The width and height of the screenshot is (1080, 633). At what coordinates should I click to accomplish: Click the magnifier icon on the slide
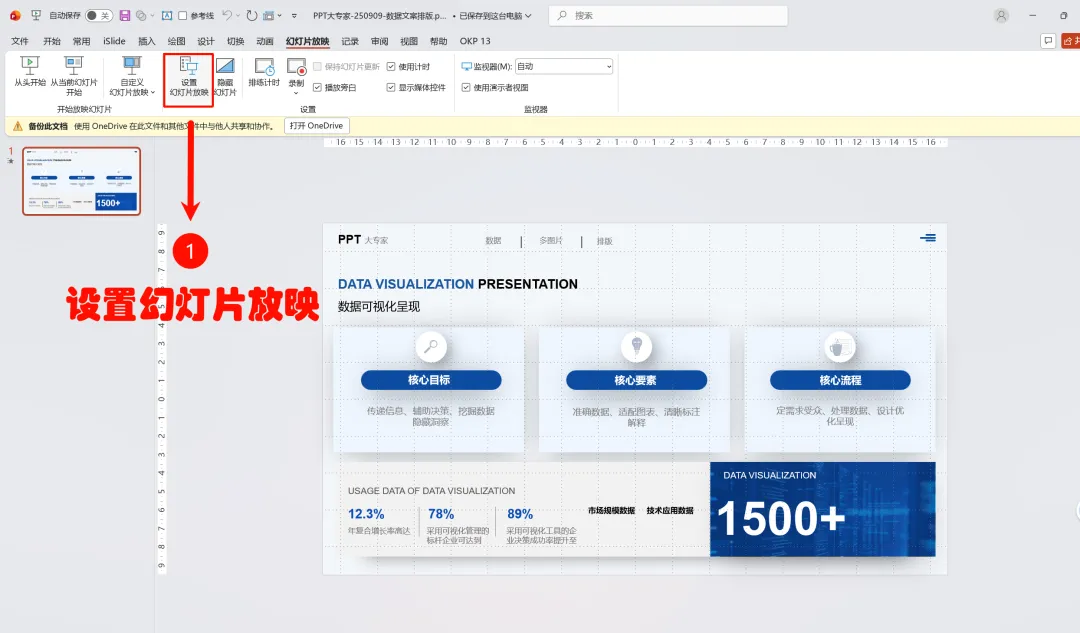point(431,346)
